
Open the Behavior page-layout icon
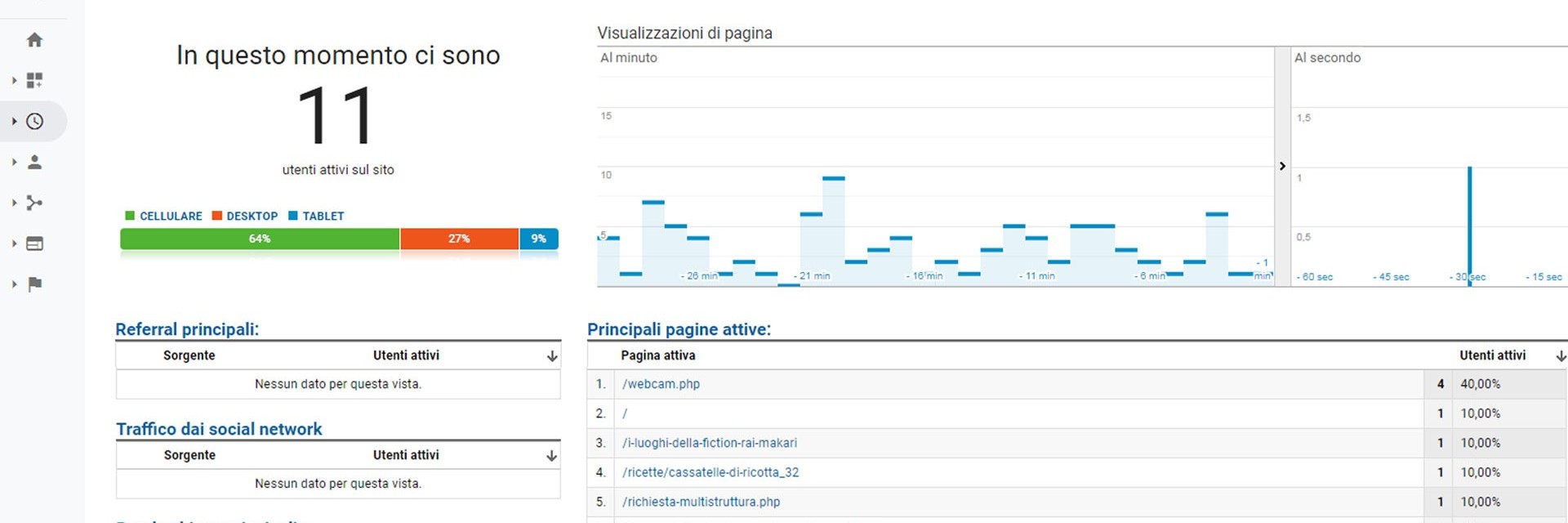pos(34,244)
